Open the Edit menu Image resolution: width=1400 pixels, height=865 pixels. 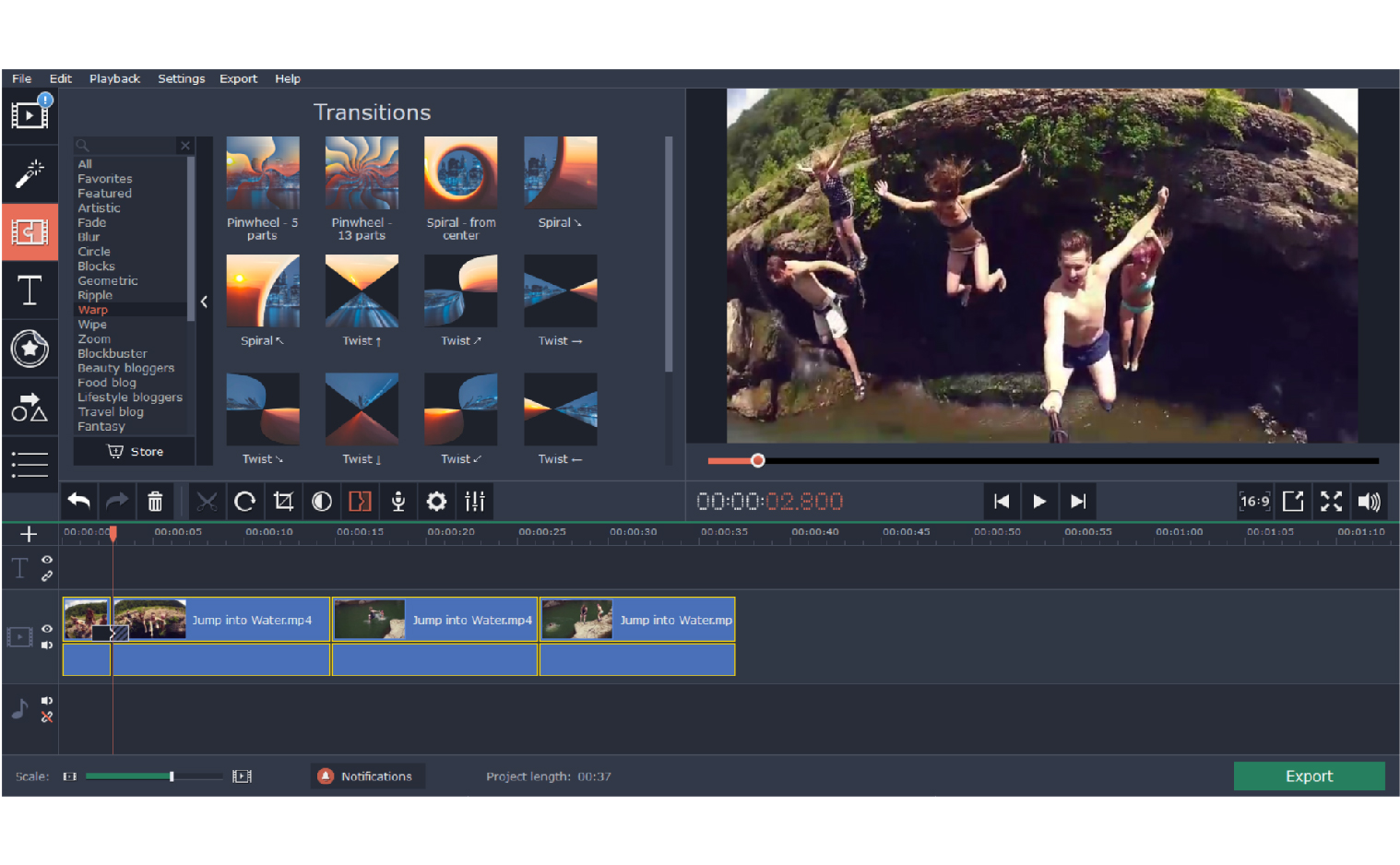coord(61,78)
